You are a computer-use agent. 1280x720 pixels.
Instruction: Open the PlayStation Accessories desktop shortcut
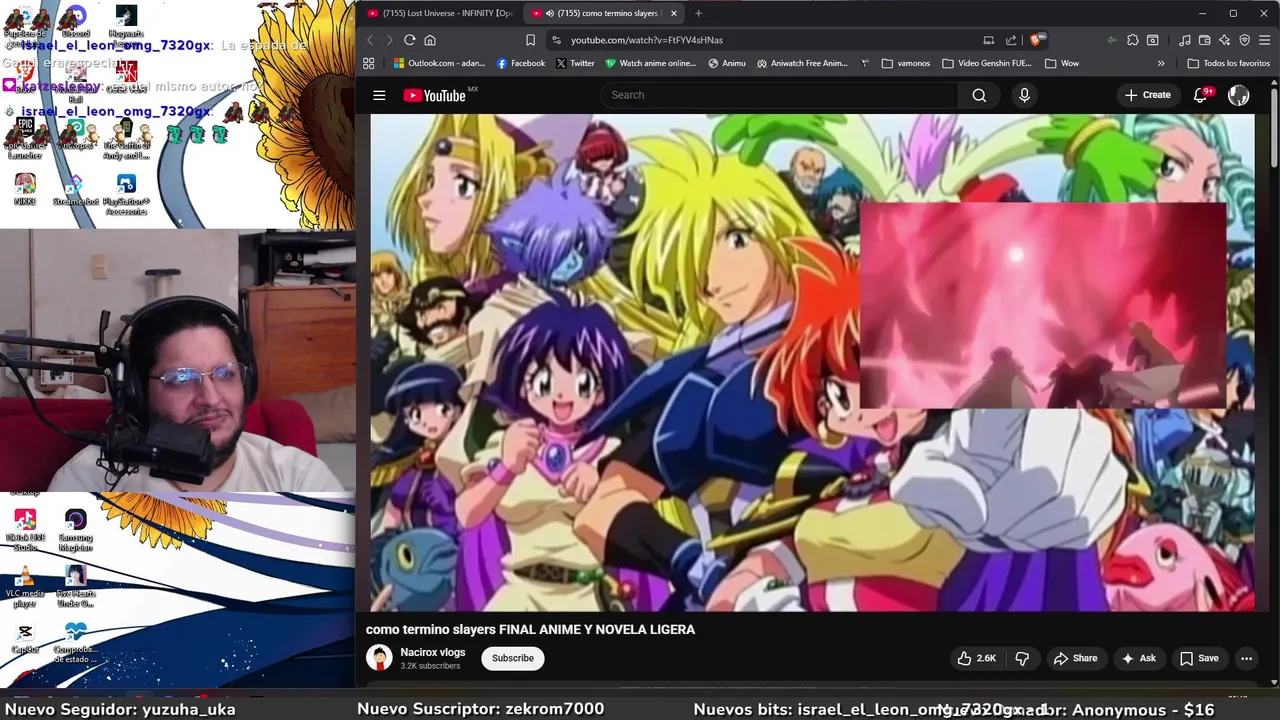126,194
